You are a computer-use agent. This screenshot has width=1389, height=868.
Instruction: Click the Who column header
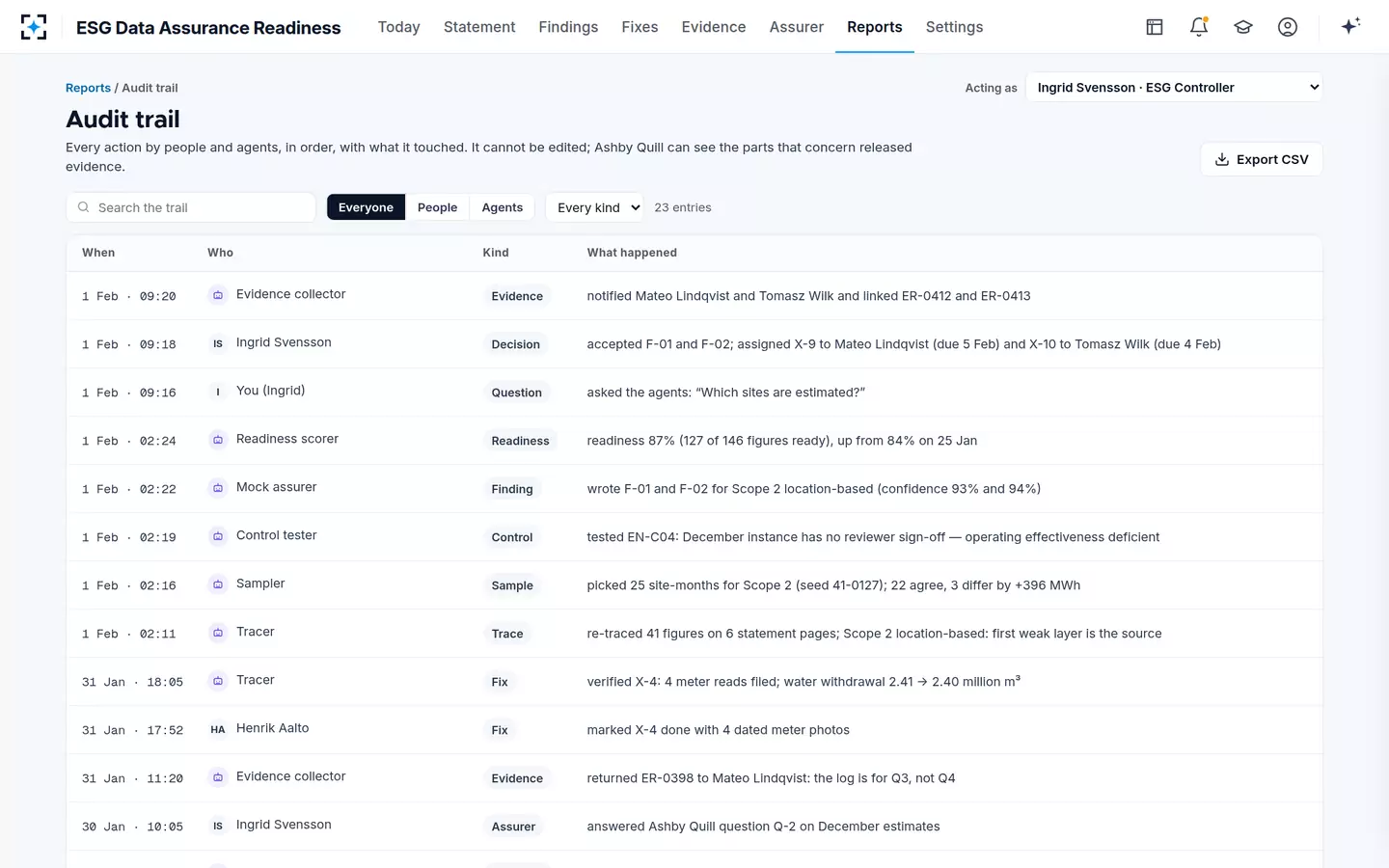[220, 253]
